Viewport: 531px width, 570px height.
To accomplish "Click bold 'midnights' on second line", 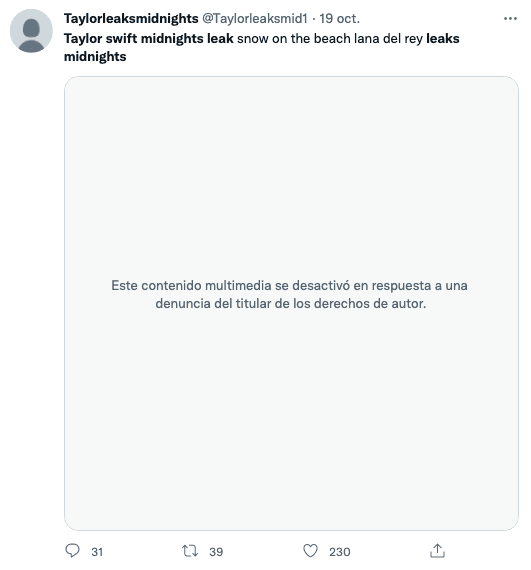I will [95, 57].
